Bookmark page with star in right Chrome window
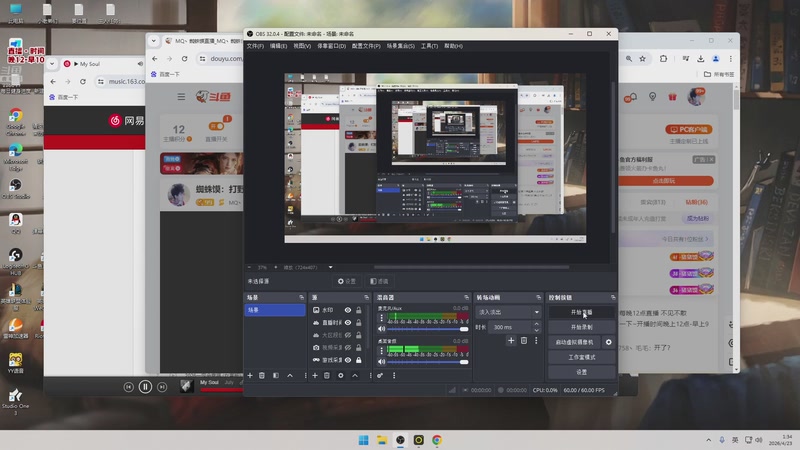 pos(642,59)
